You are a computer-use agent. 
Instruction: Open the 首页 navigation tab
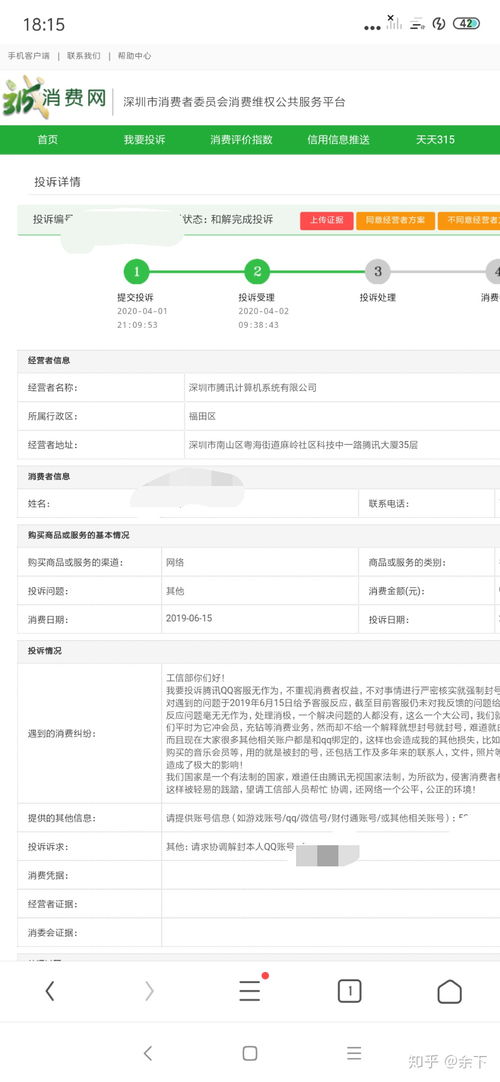tap(48, 139)
